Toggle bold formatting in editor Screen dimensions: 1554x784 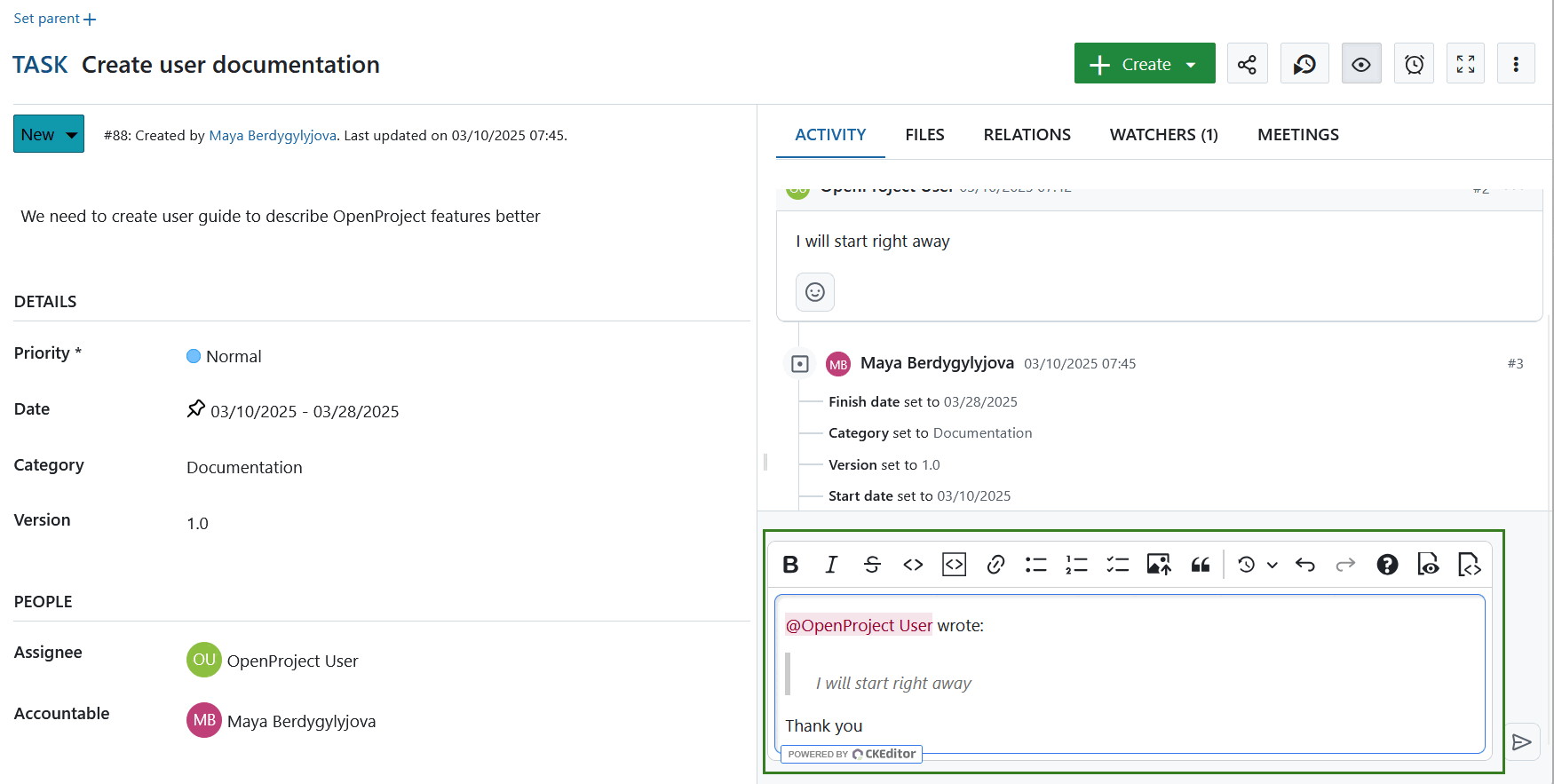(x=790, y=565)
